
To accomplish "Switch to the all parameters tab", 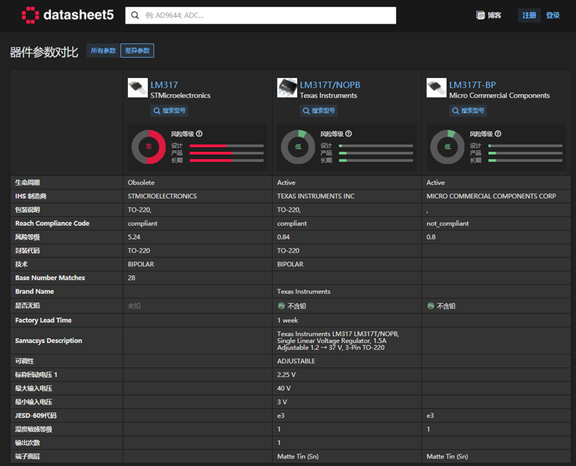I will pyautogui.click(x=103, y=51).
